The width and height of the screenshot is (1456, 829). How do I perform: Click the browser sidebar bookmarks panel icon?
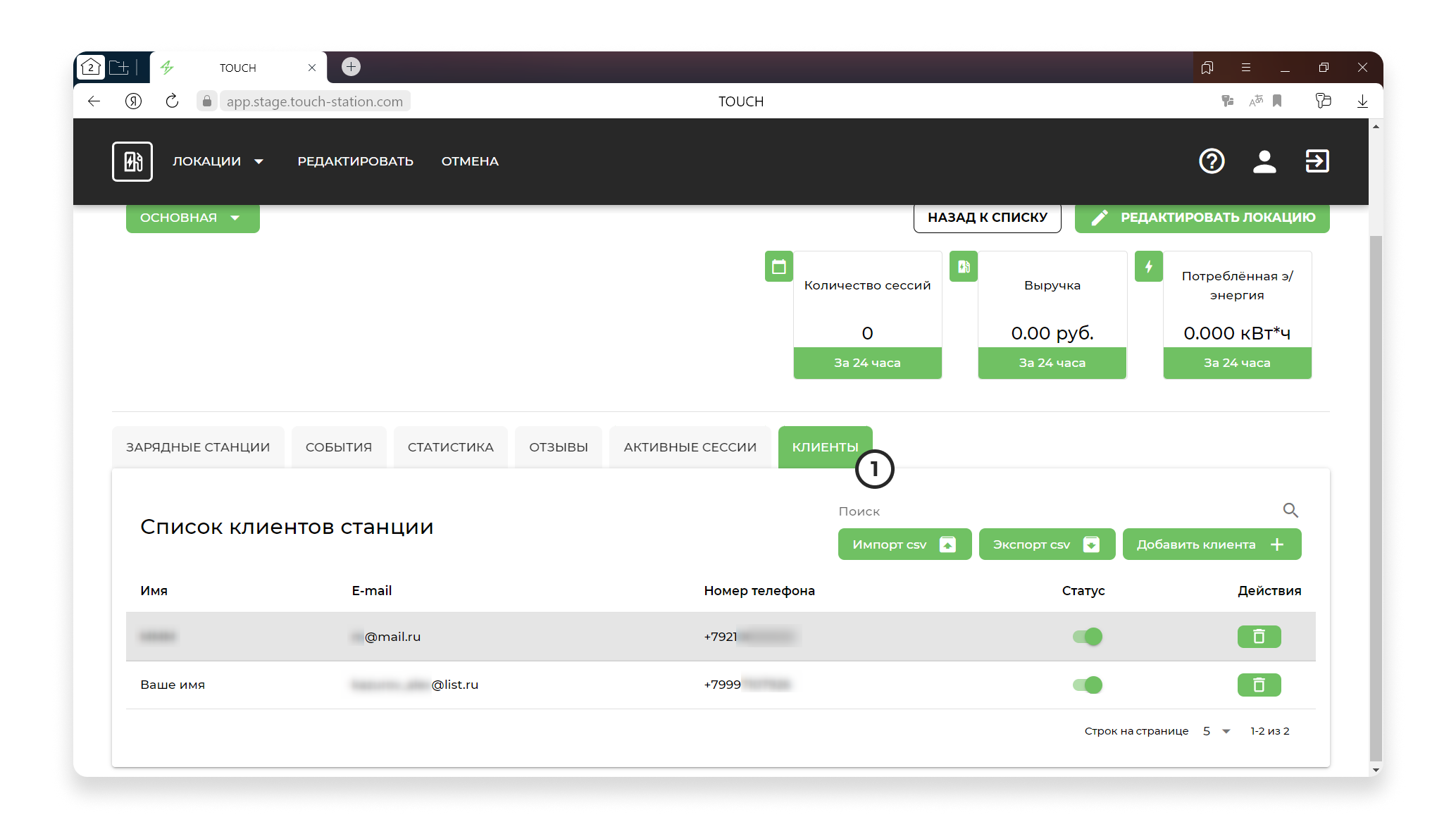point(1207,68)
